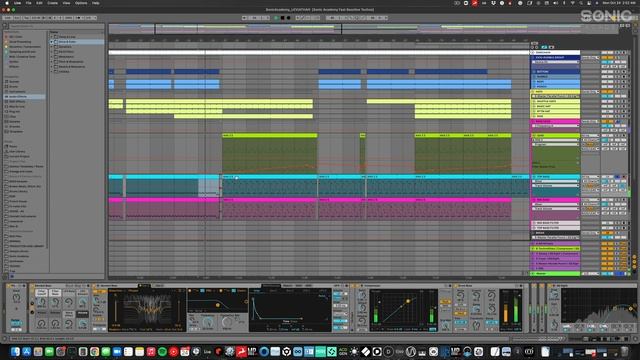Expand the Delay & Loop folder
Viewport: 640px width, 360px height.
tap(52, 37)
